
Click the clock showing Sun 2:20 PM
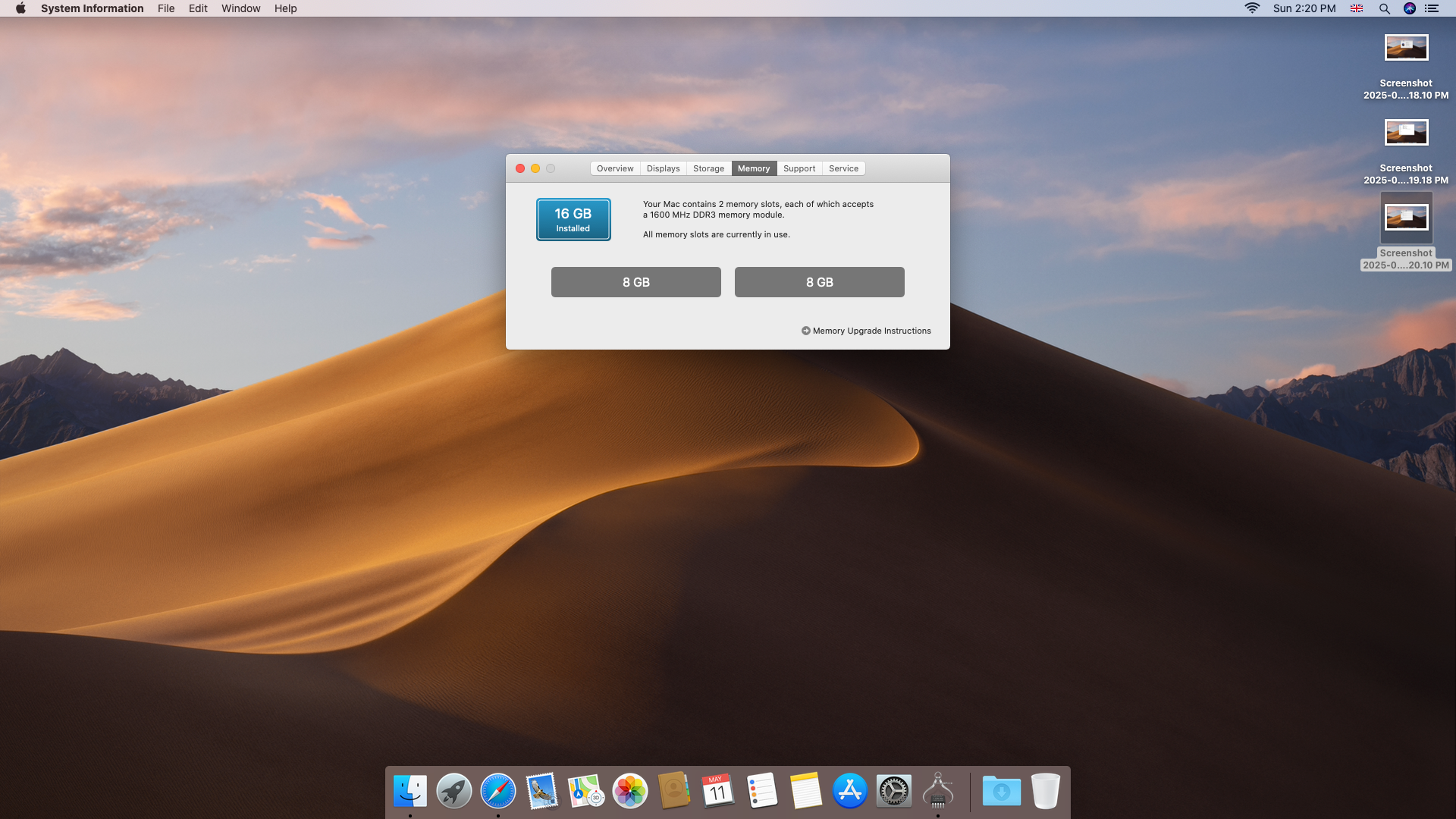[1304, 8]
